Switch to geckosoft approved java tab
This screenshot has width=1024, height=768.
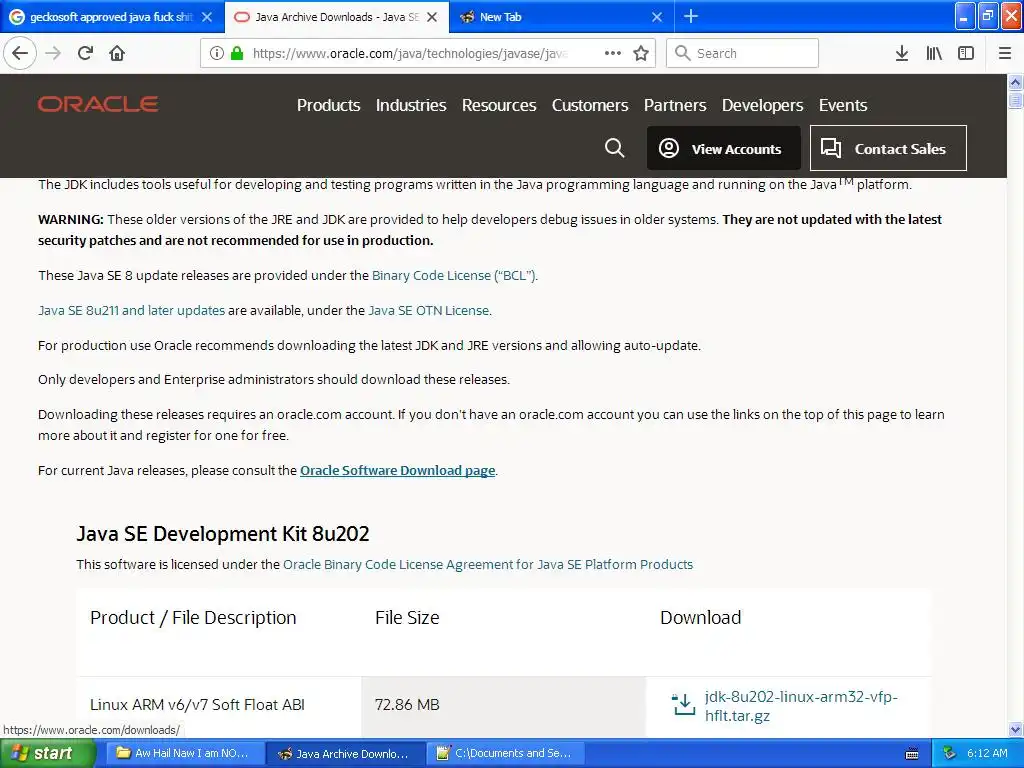[x=112, y=17]
